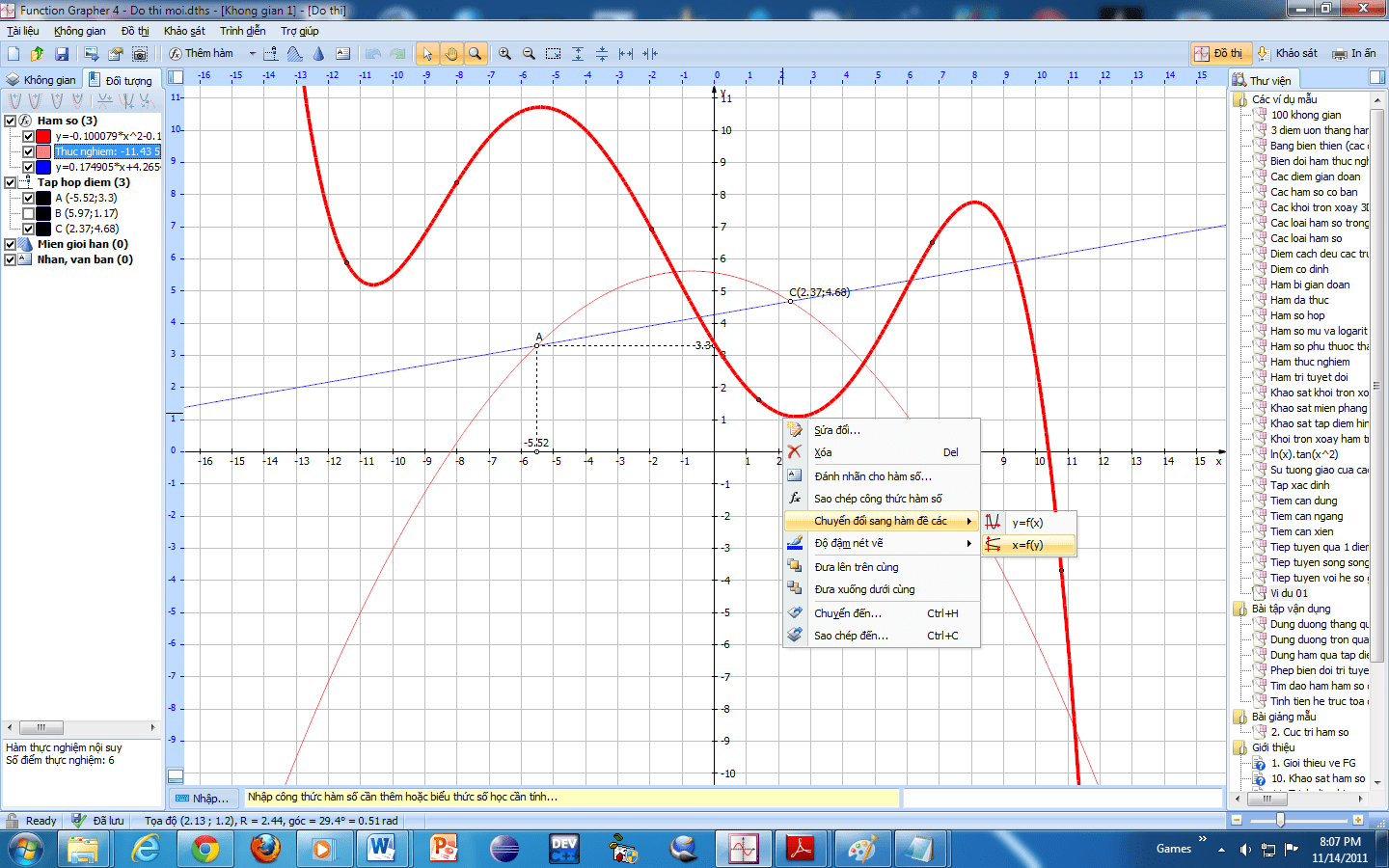Click the blue color swatch of linear function

point(43,167)
